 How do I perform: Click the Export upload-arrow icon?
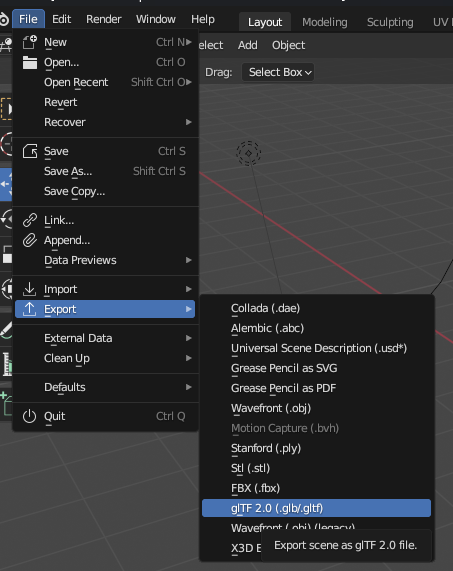pos(29,309)
